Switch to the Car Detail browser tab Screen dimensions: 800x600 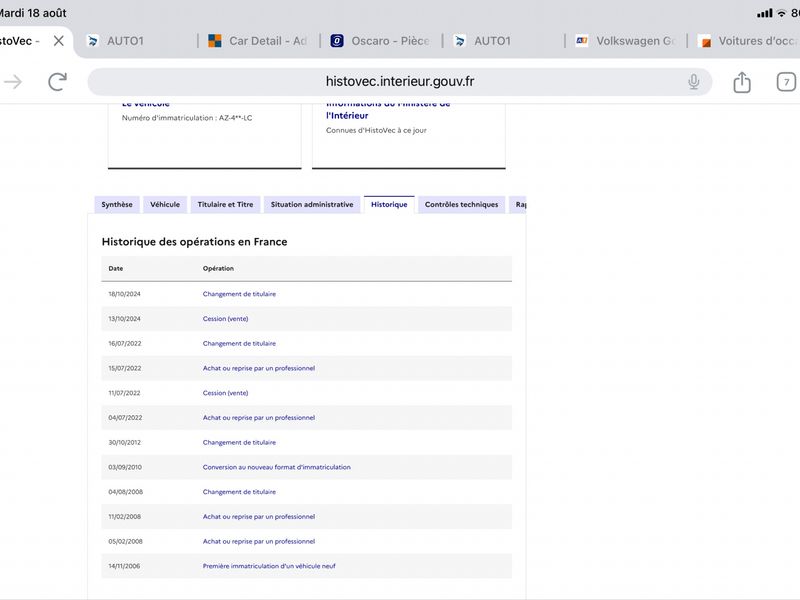(x=259, y=41)
